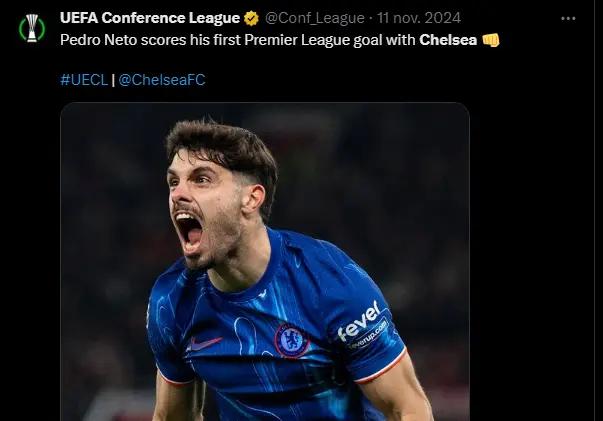Open the #UECL hashtag

[83, 79]
